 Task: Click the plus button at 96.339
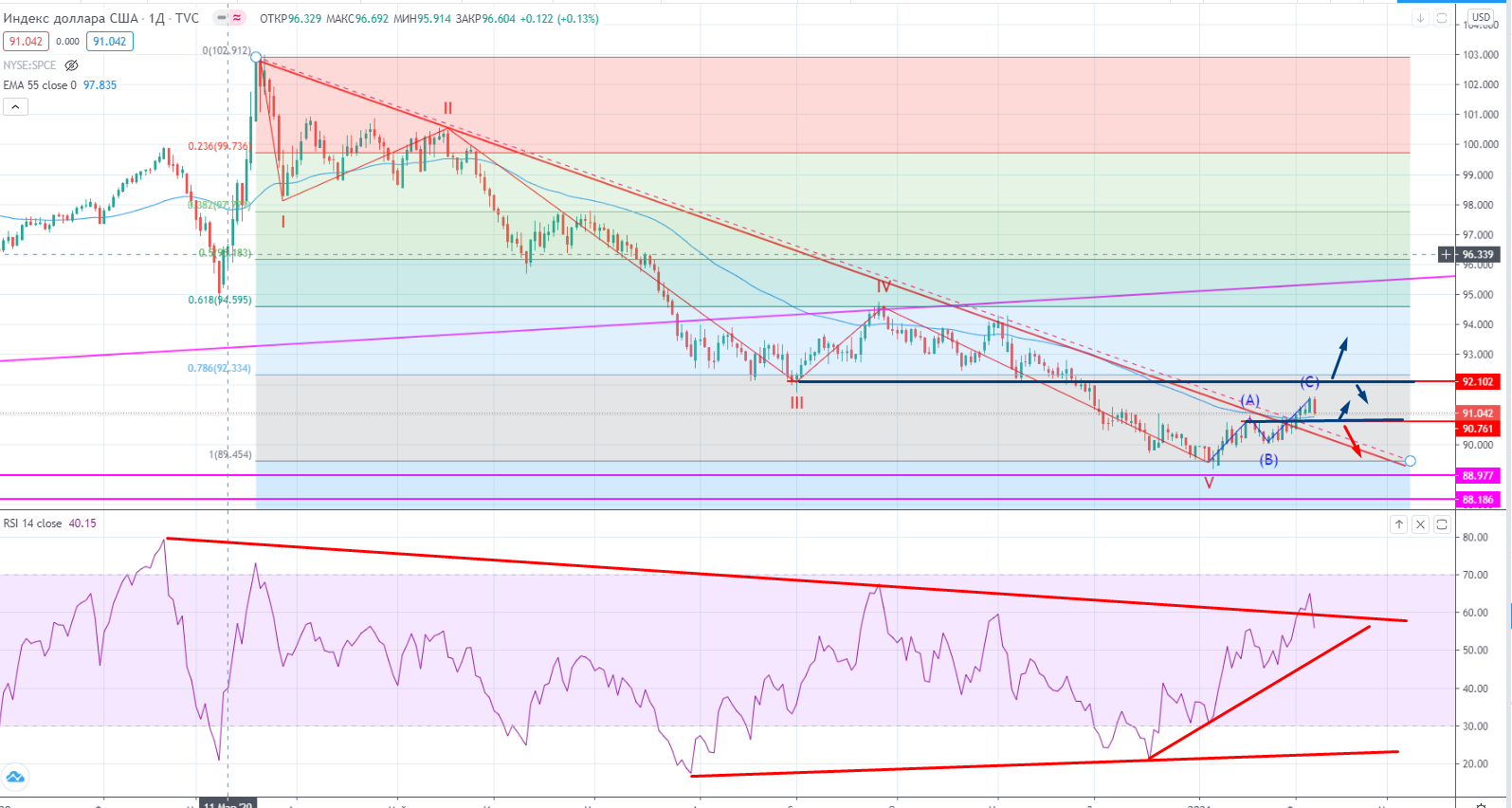coord(1446,254)
